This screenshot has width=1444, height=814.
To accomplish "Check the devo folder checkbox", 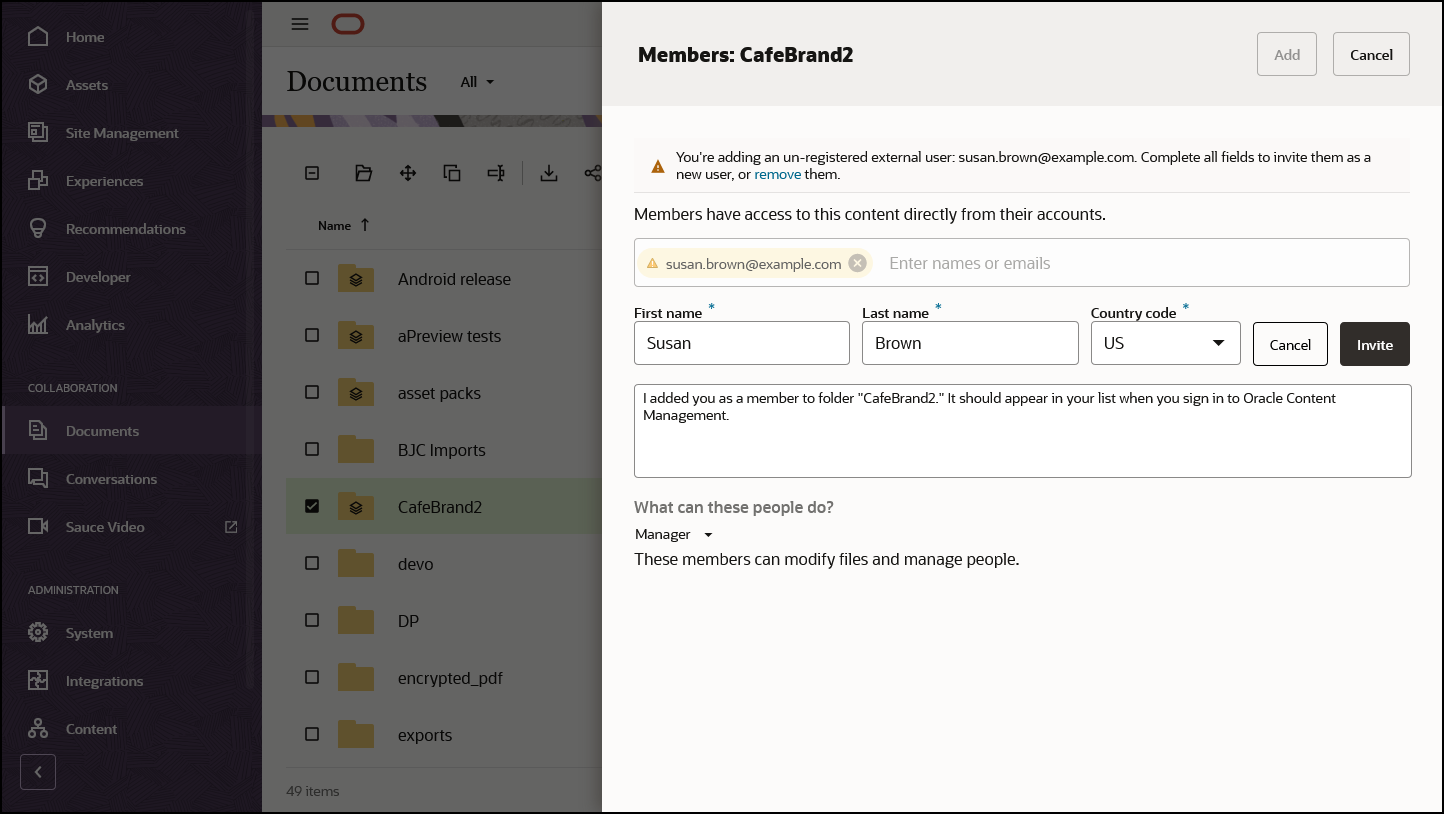I will 312,563.
